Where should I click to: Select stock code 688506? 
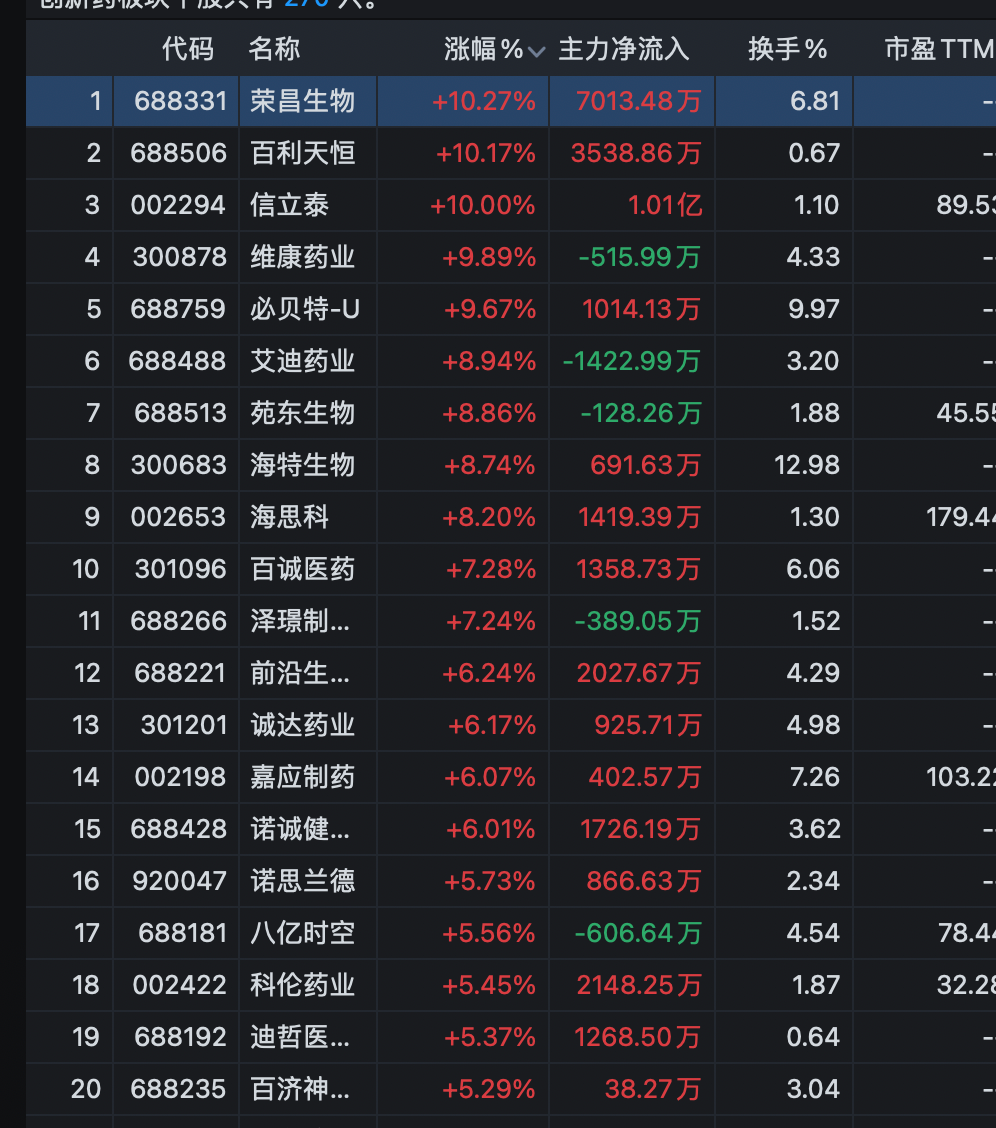tap(178, 153)
